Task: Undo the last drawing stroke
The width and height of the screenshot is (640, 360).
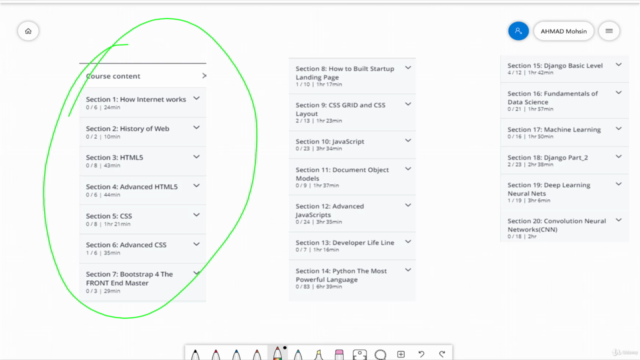Action: (x=421, y=354)
